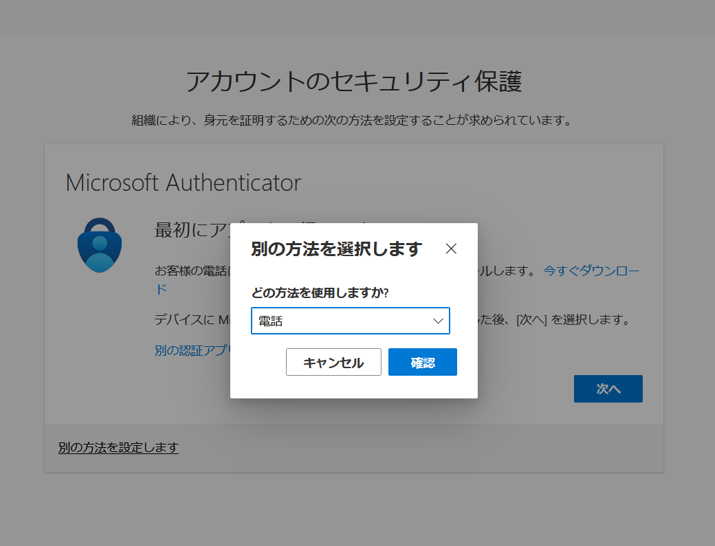Click the 次へ button behind the dialog
This screenshot has width=715, height=546.
pos(608,389)
